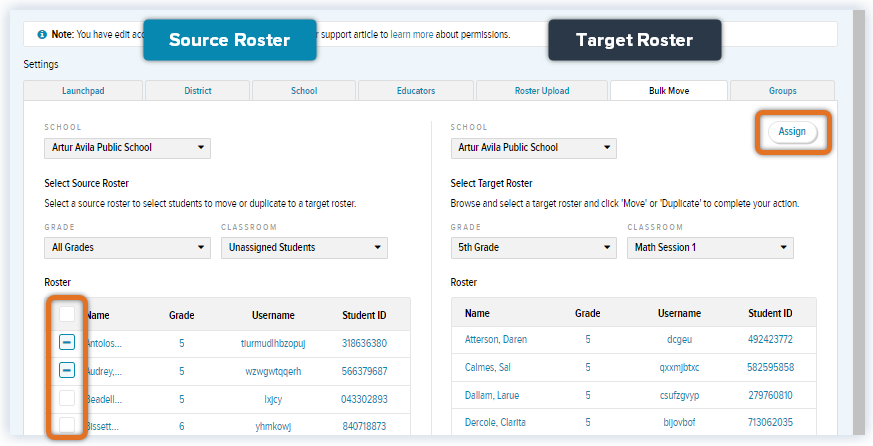Click the Username column header in source roster
This screenshot has height=446, width=873.
pos(273,315)
